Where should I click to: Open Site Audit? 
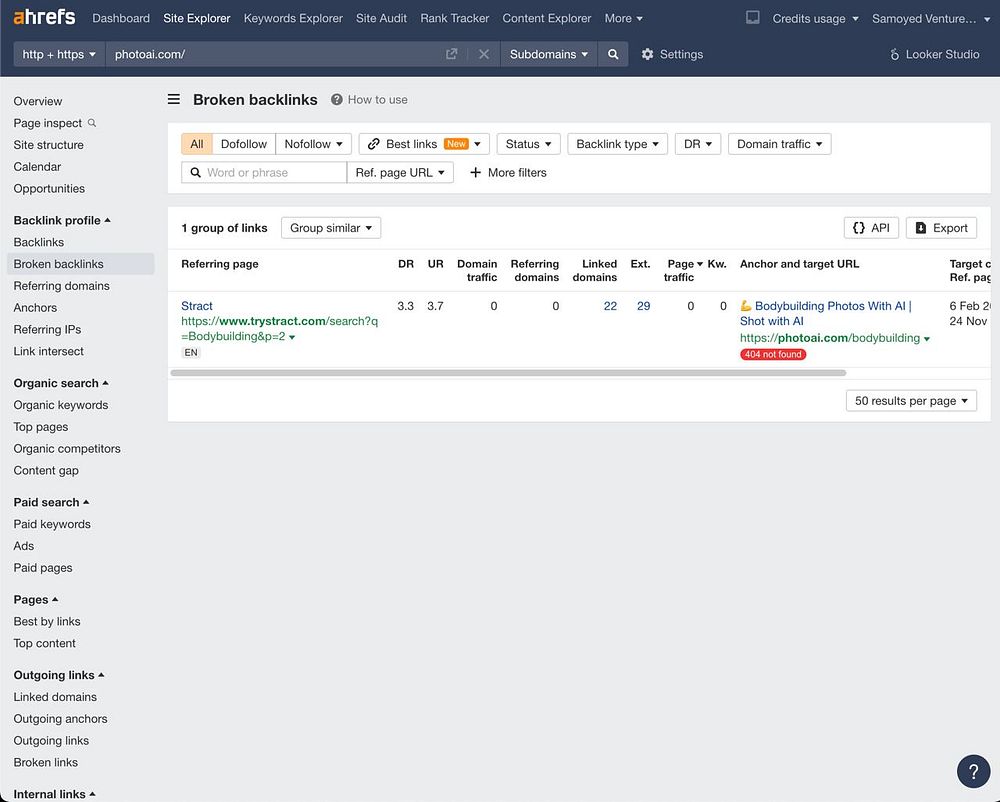(x=381, y=18)
